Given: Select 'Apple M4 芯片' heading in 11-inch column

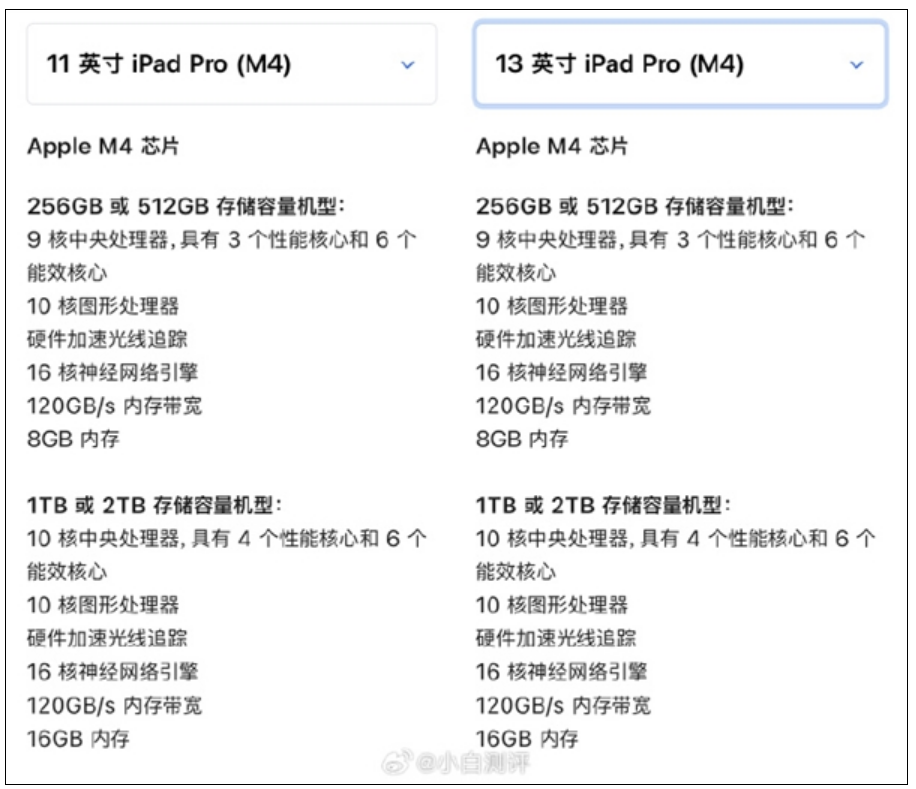Looking at the screenshot, I should [103, 146].
